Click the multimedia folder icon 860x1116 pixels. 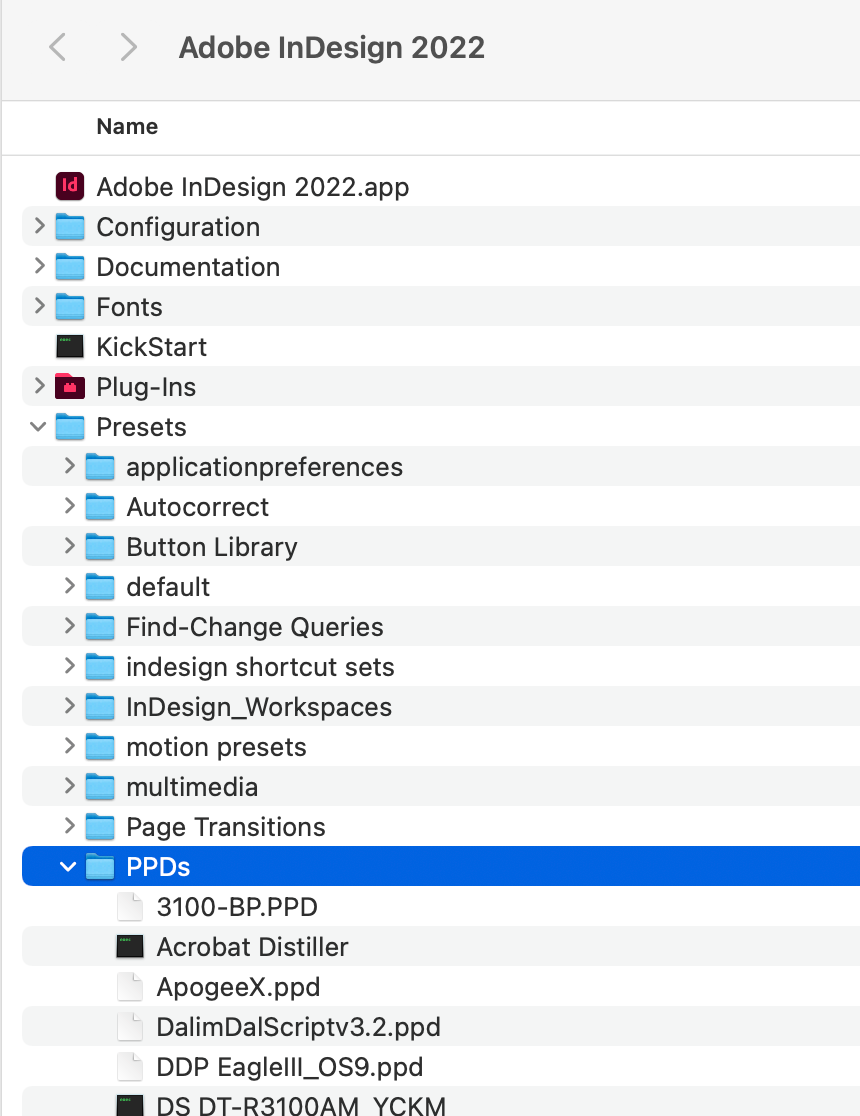point(100,786)
